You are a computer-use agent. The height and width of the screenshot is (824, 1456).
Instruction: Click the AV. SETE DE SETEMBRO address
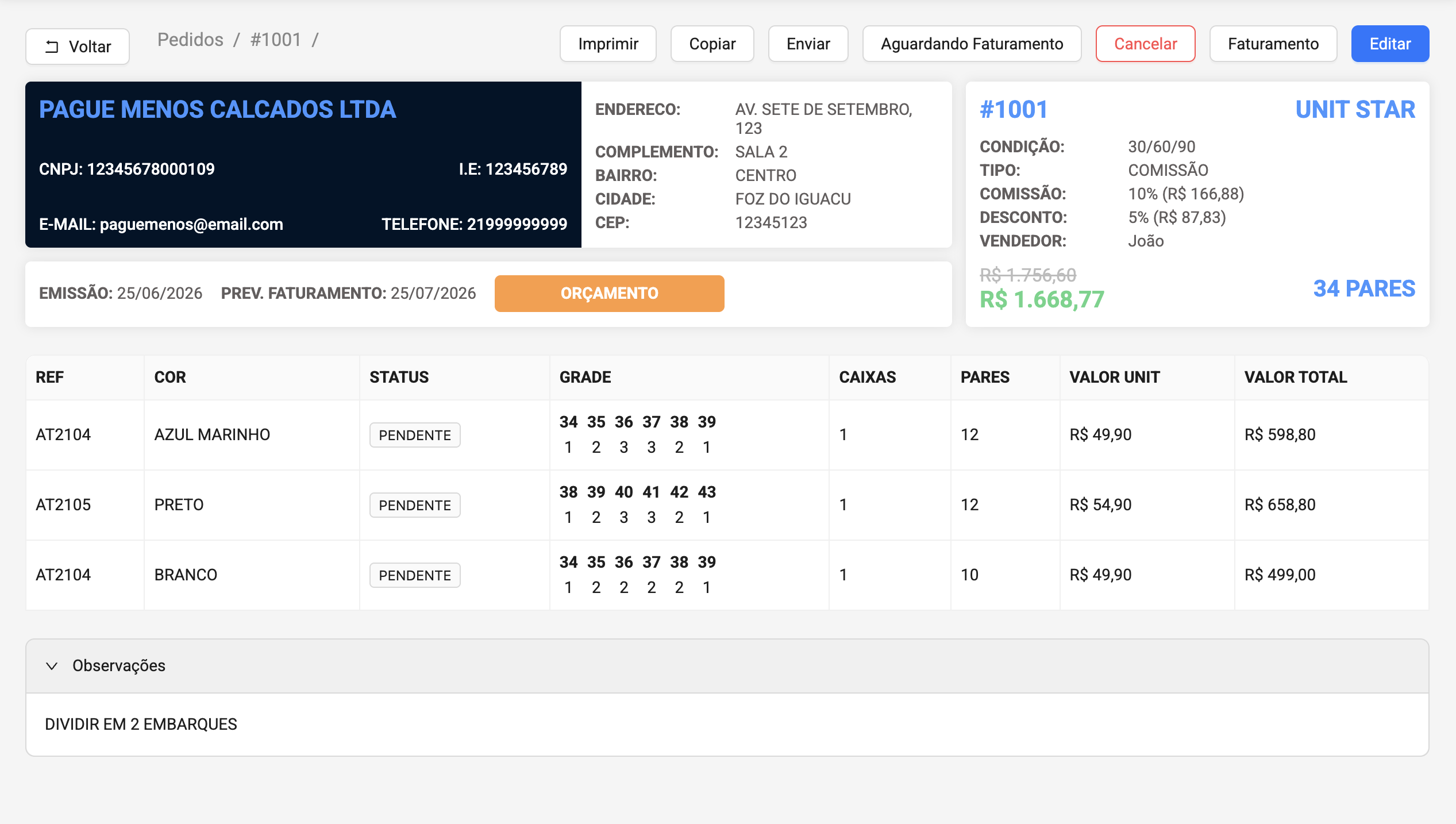tap(823, 118)
